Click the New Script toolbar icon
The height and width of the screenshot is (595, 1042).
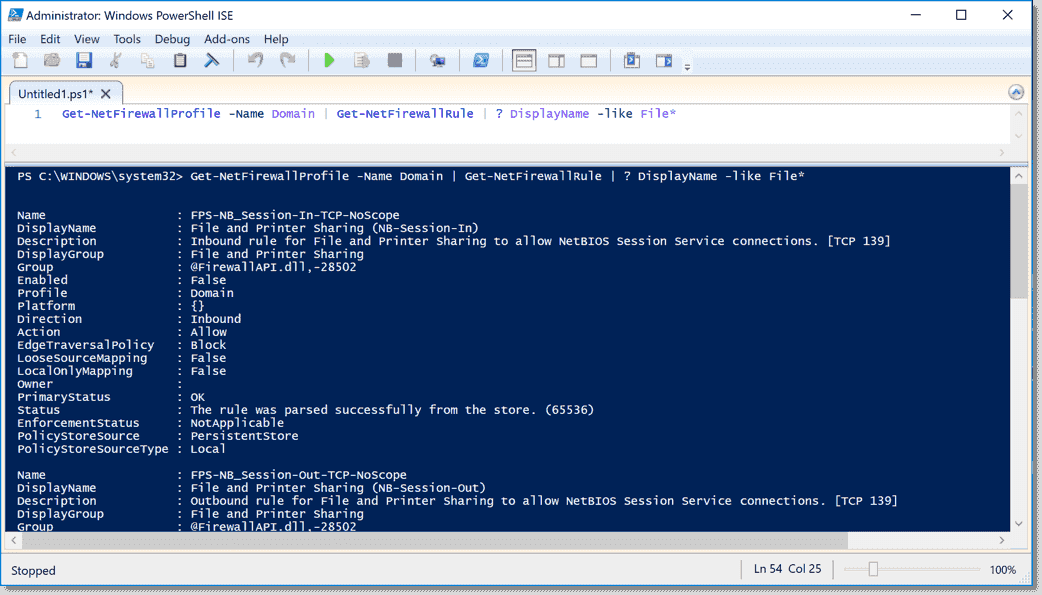[x=20, y=61]
